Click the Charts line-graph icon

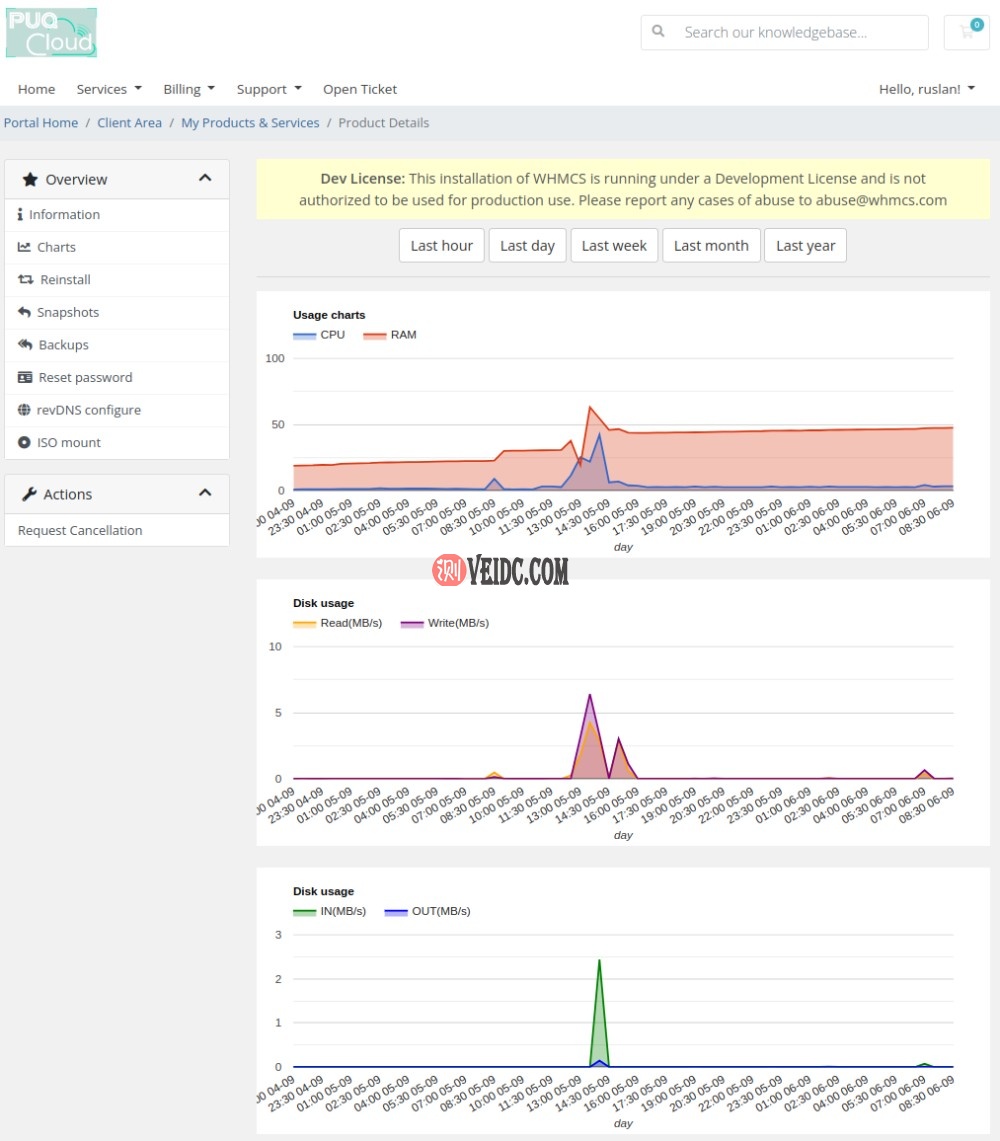tap(25, 247)
